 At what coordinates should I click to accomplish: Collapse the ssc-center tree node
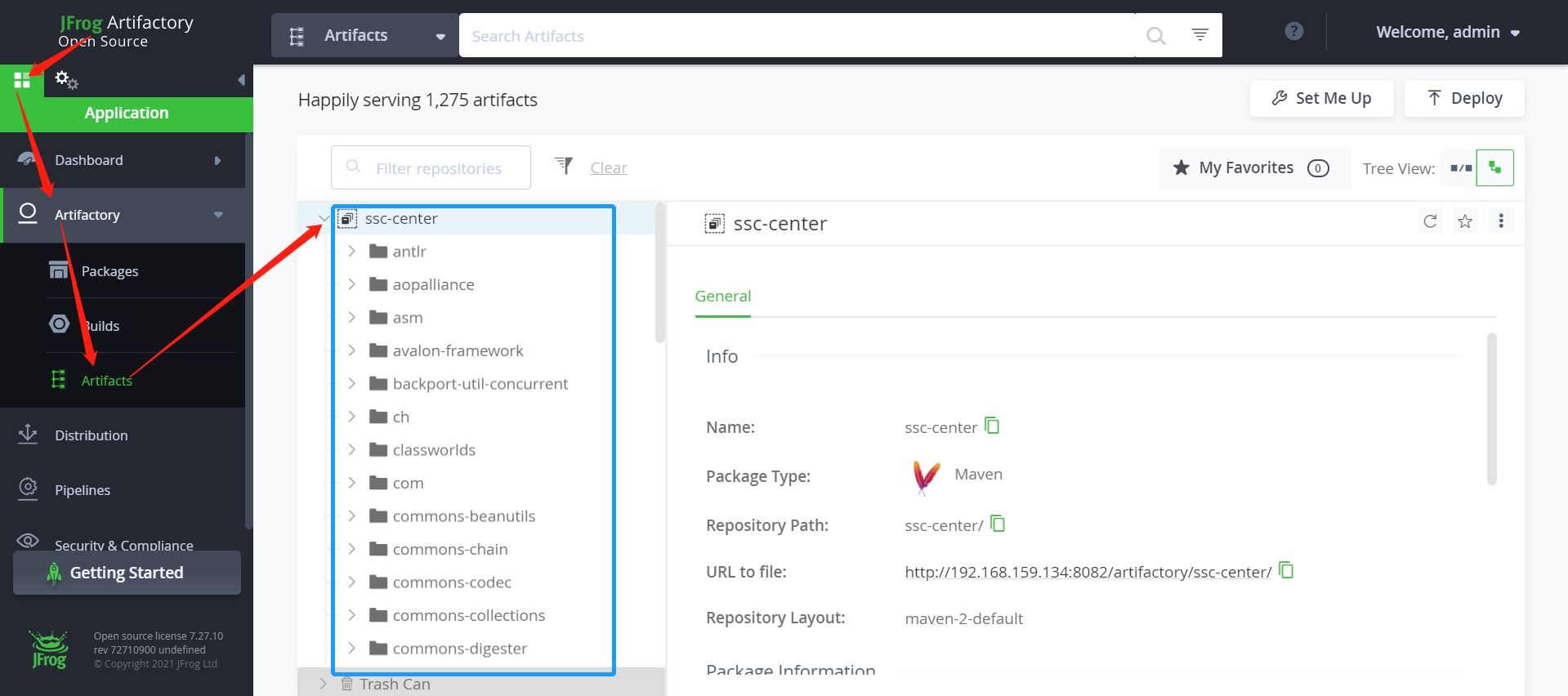click(x=324, y=218)
